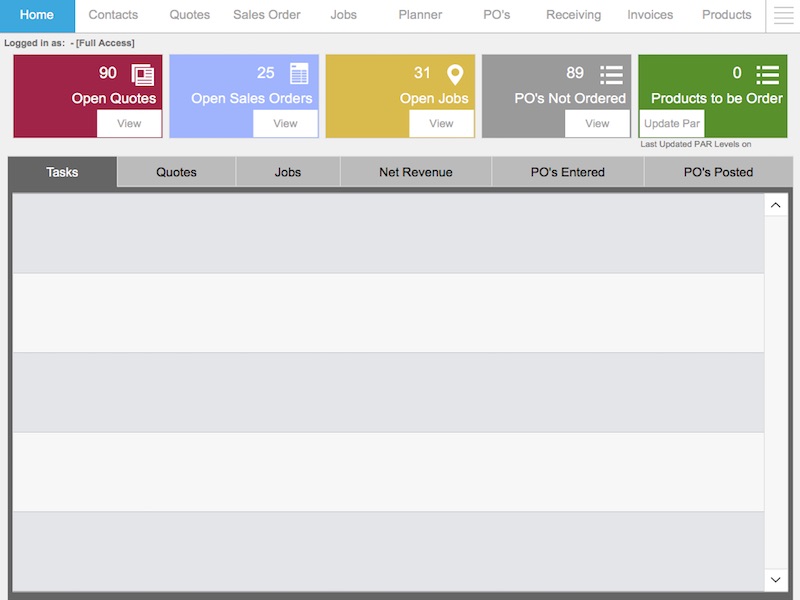Select the PO's Entered tab
The height and width of the screenshot is (600, 800).
(567, 172)
